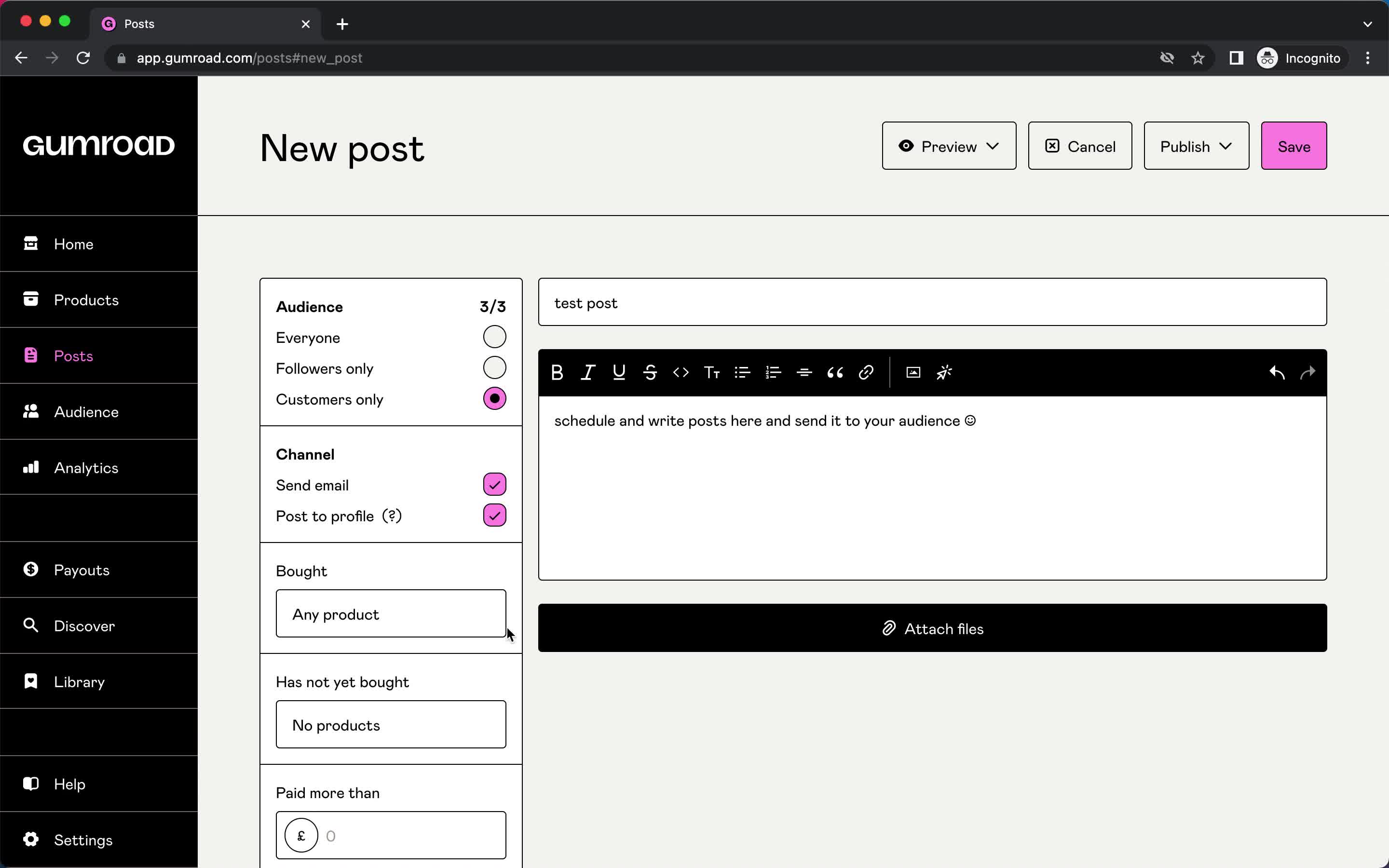Click the Paid more than amount field
This screenshot has width=1389, height=868.
pos(391,835)
